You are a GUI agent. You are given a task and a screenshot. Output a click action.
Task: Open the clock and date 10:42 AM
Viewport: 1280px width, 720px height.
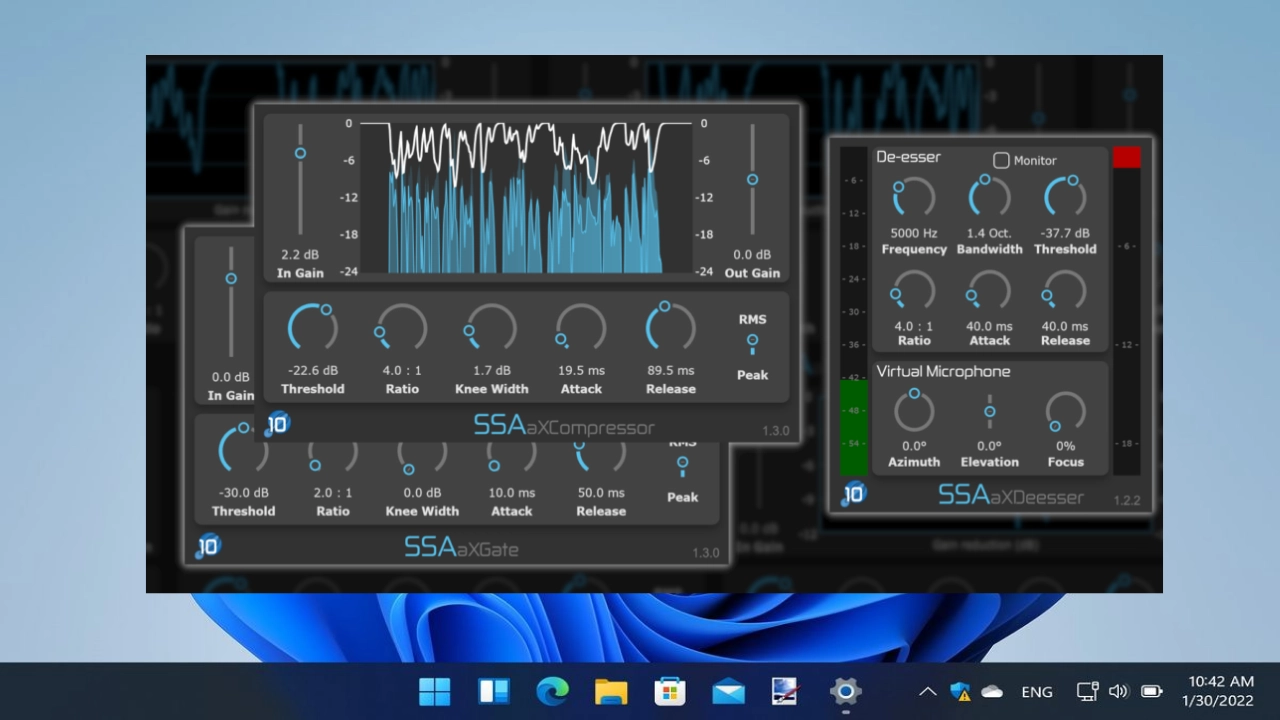pyautogui.click(x=1218, y=691)
